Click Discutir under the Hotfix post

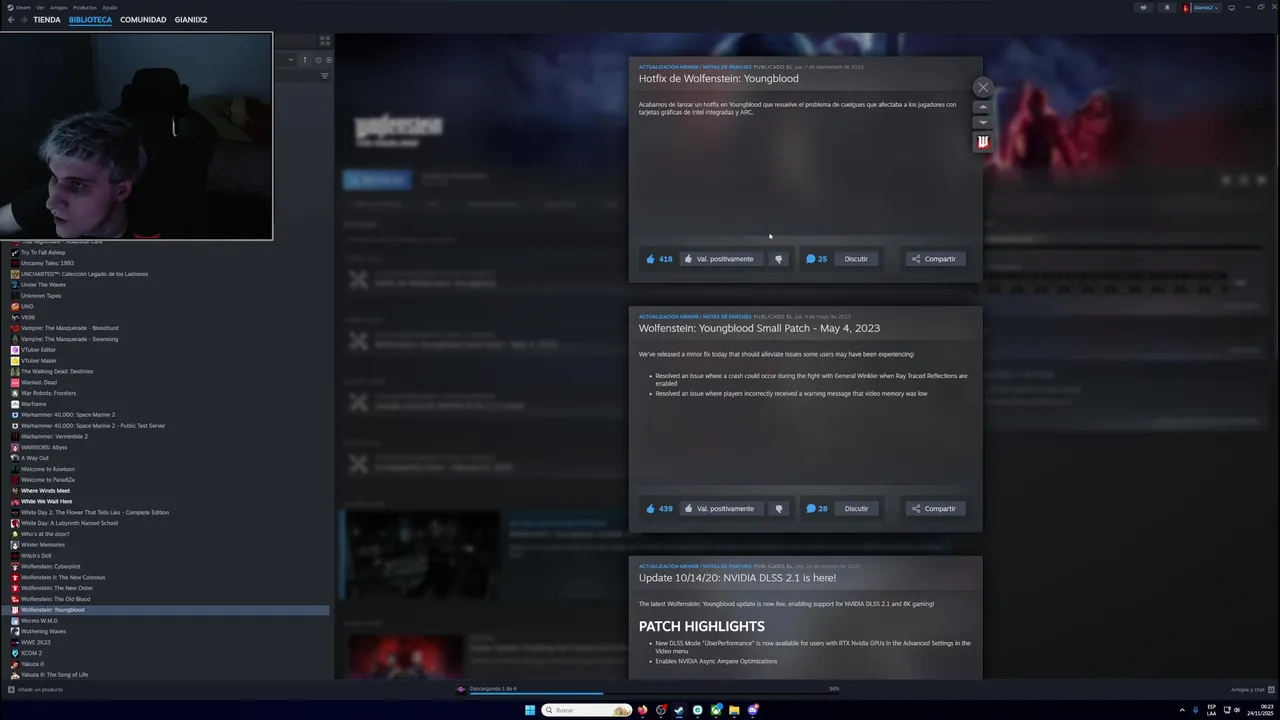point(856,259)
